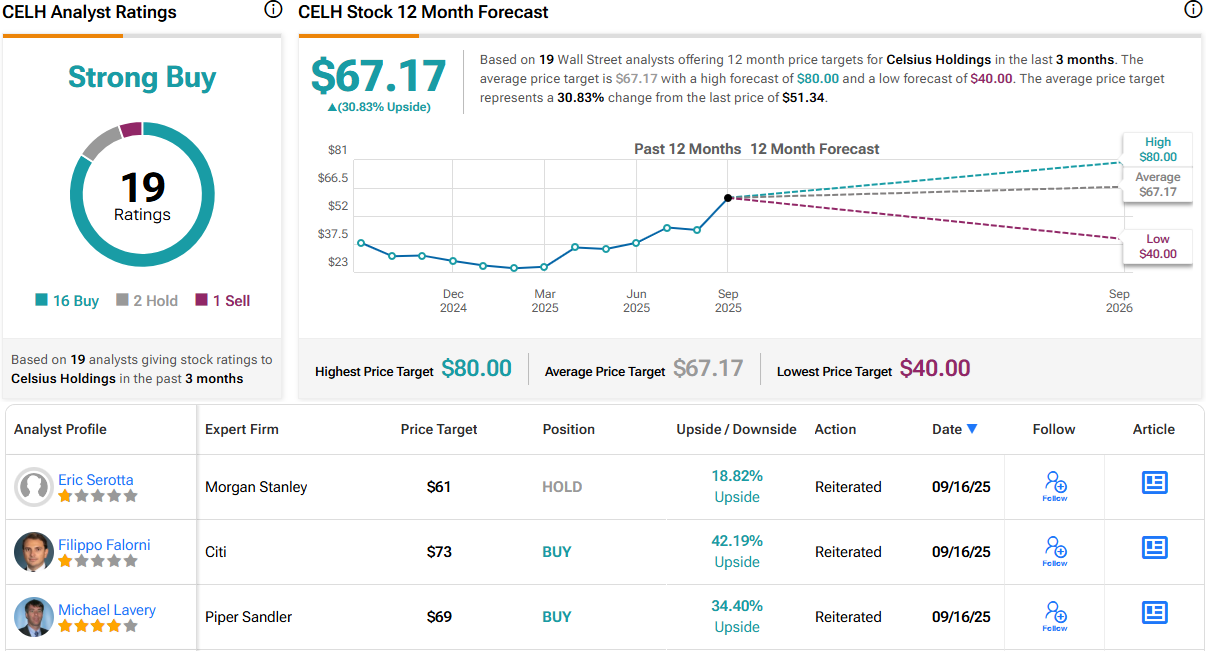Click the Average $67.17 forecast label
This screenshot has height=651, width=1211.
(x=1158, y=184)
